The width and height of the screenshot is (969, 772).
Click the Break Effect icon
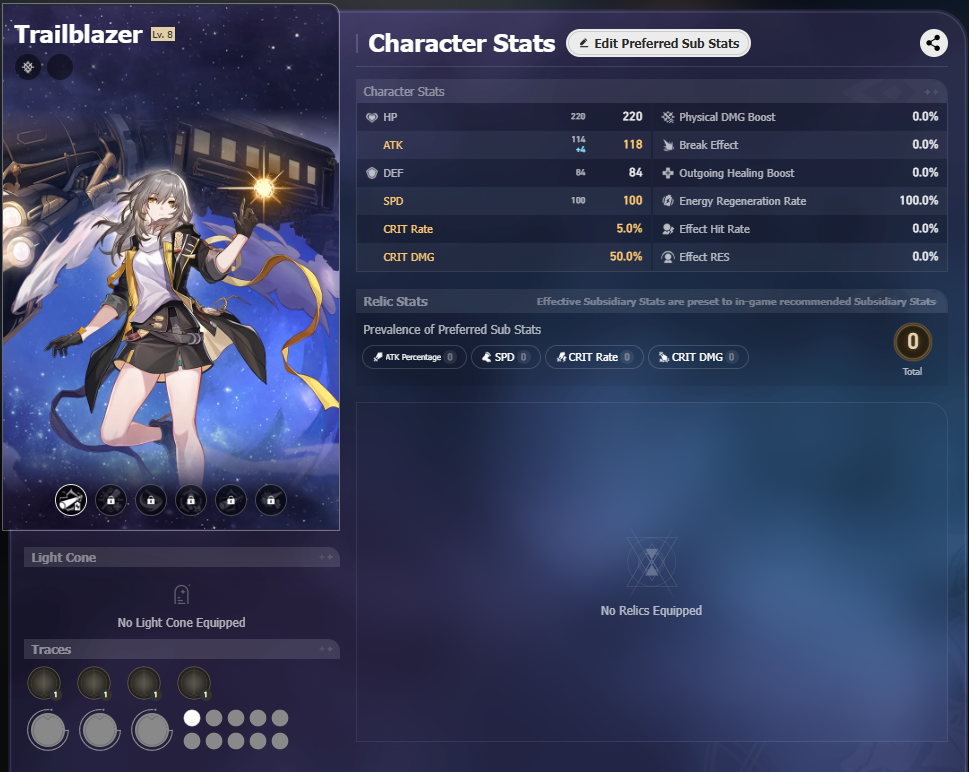tap(667, 145)
